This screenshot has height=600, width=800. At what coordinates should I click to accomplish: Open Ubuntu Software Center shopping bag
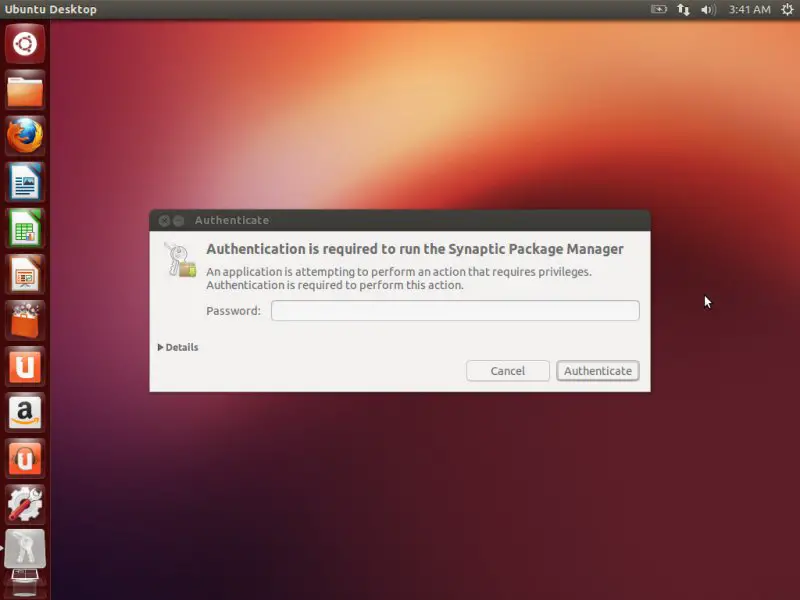coord(25,320)
